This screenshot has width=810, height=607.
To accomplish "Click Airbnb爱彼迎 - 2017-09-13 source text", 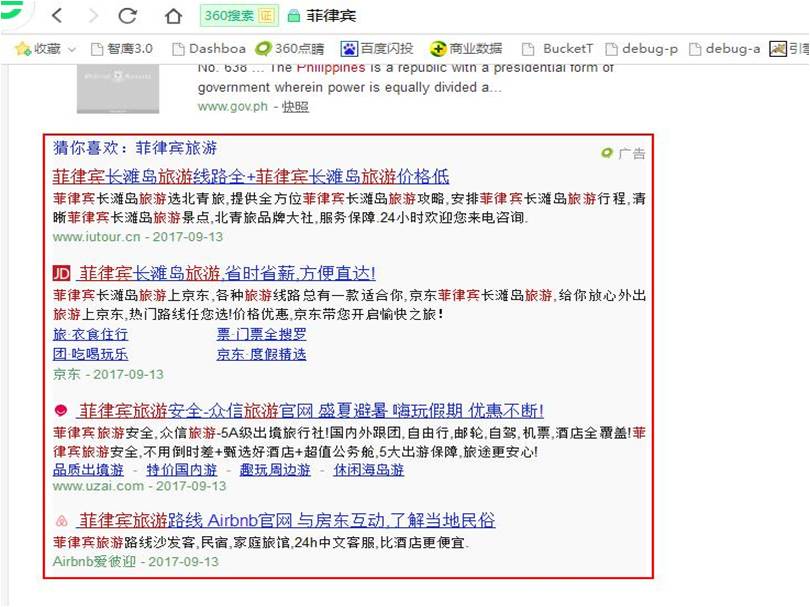I will tap(135, 562).
